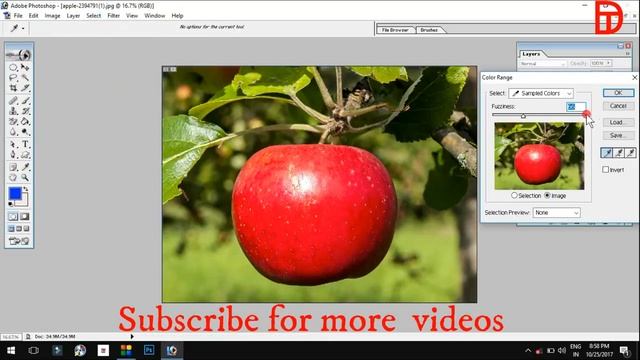Select the Custom Shape tool
Viewport: 640px width, 360px height.
pos(25,155)
